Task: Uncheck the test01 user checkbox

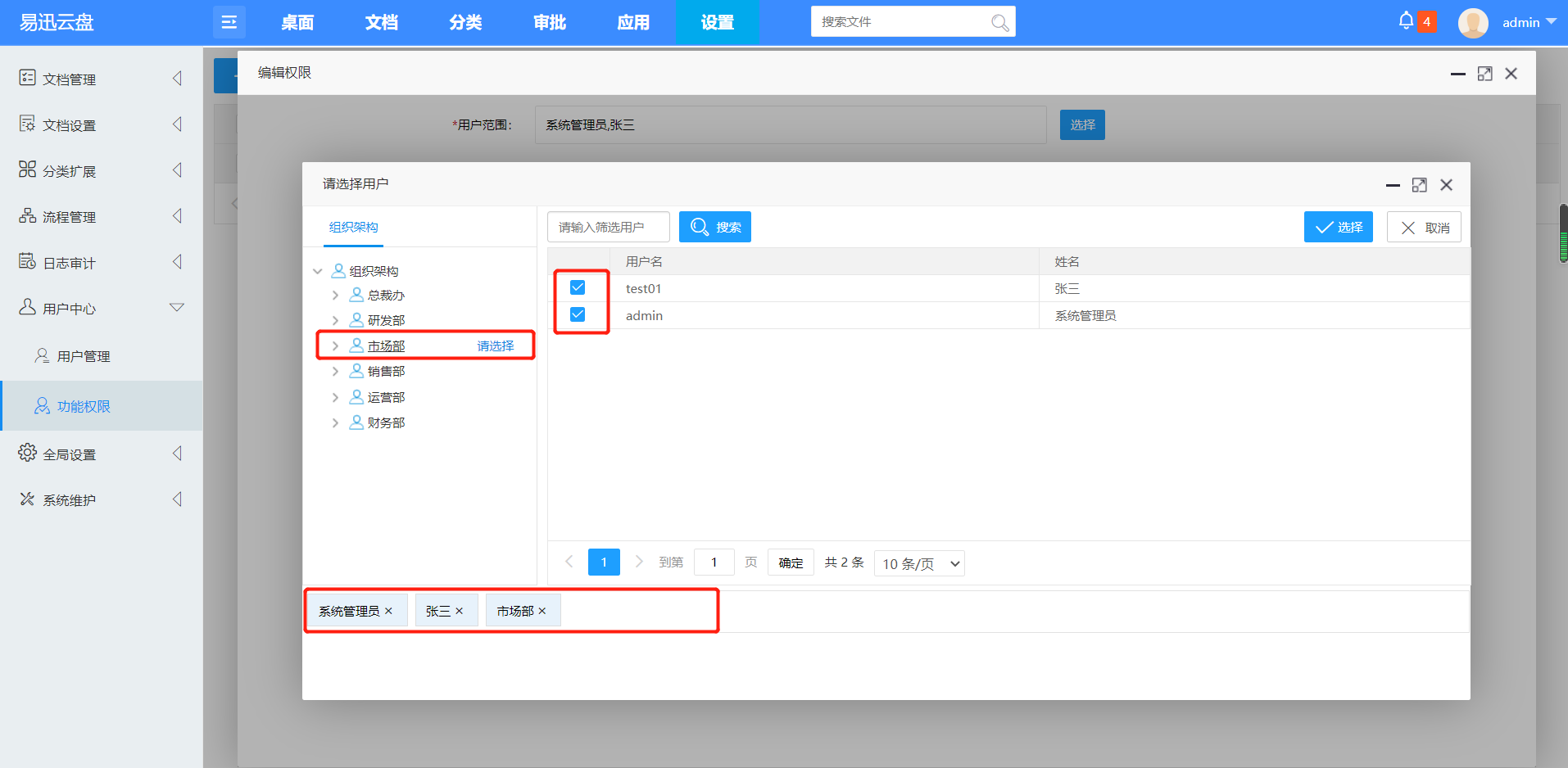Action: [579, 287]
